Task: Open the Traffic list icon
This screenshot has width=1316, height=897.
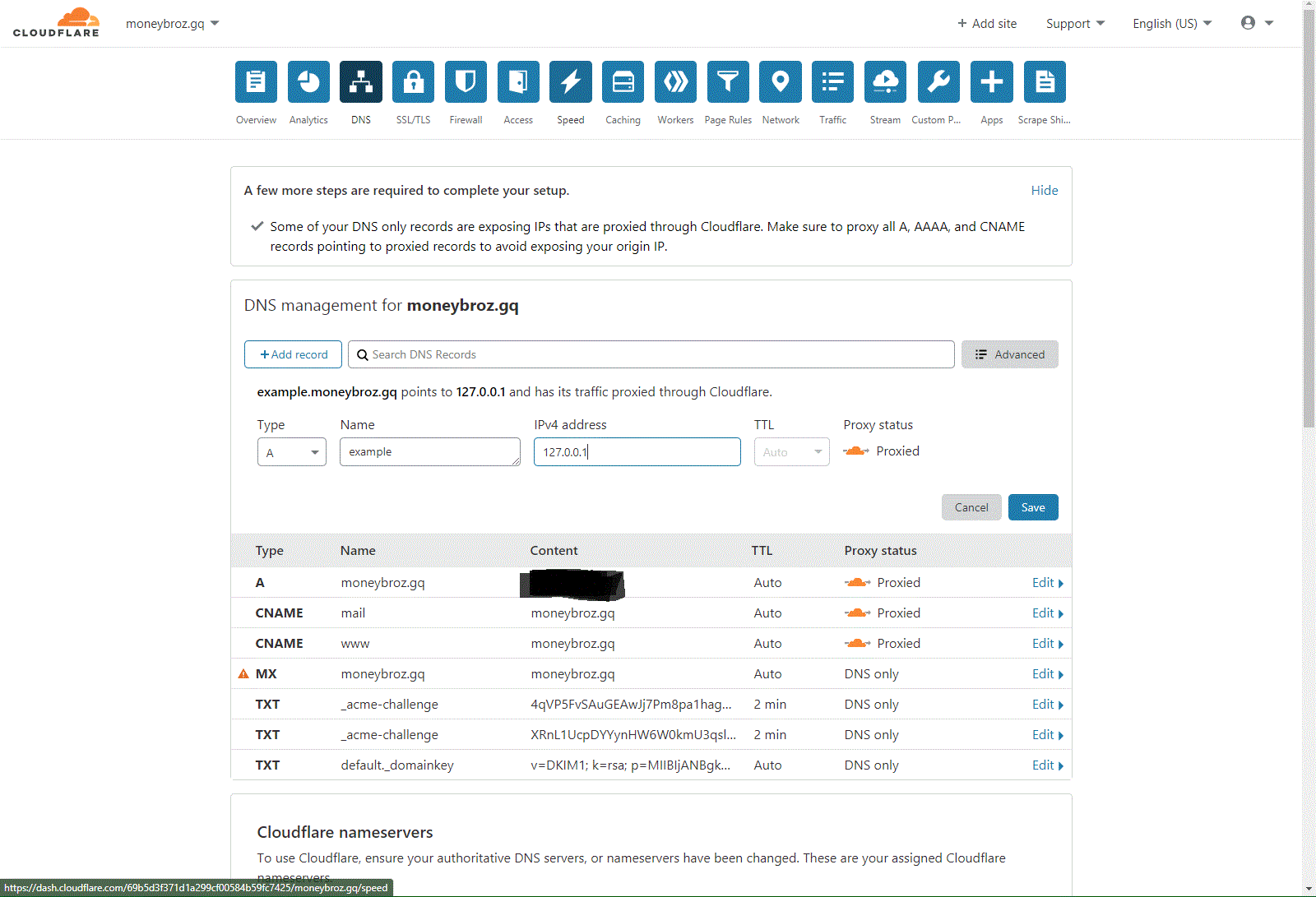Action: click(x=833, y=81)
